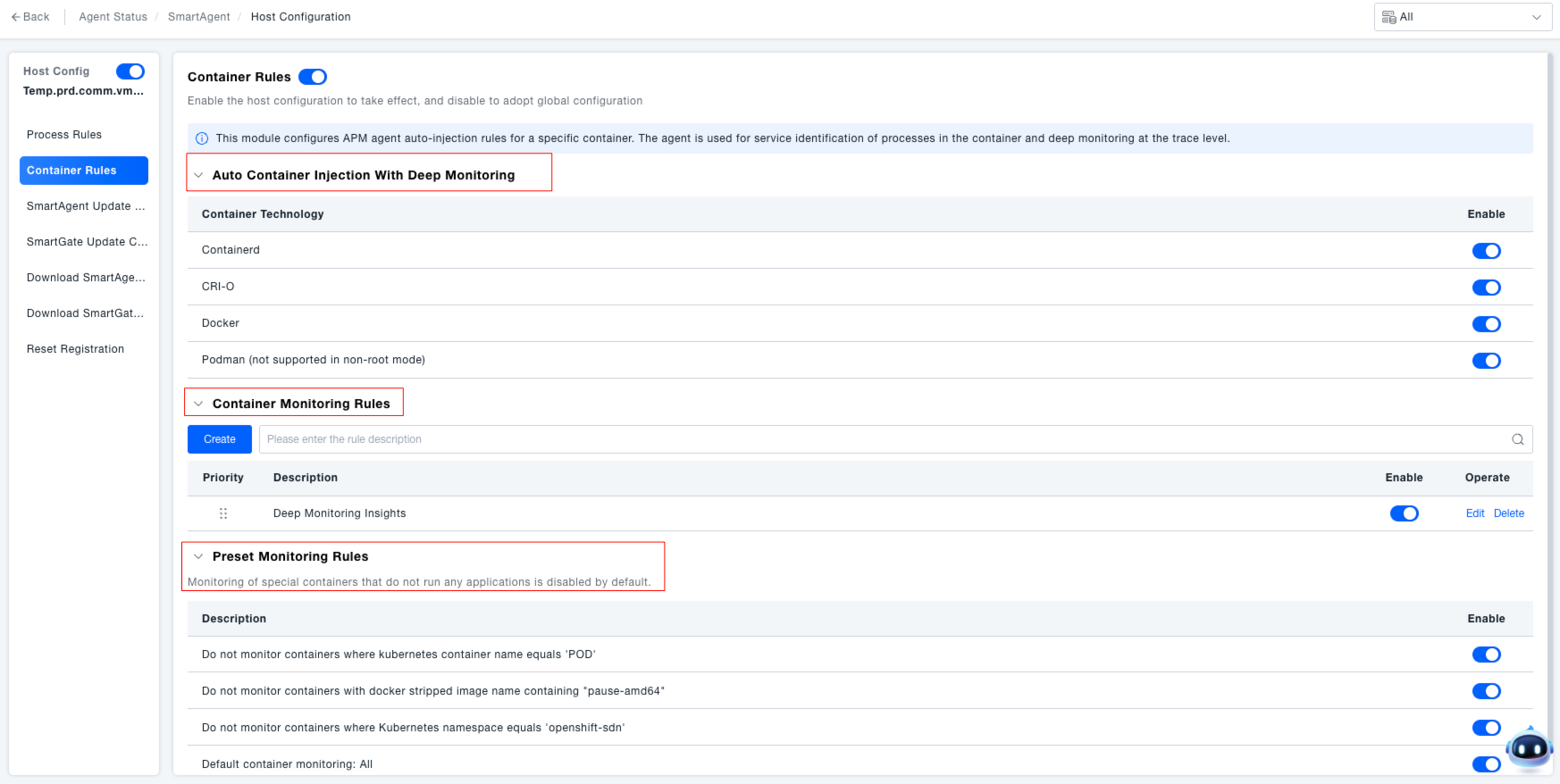This screenshot has width=1560, height=784.
Task: Toggle the Deep Monitoring Insights rule
Action: pyautogui.click(x=1404, y=513)
